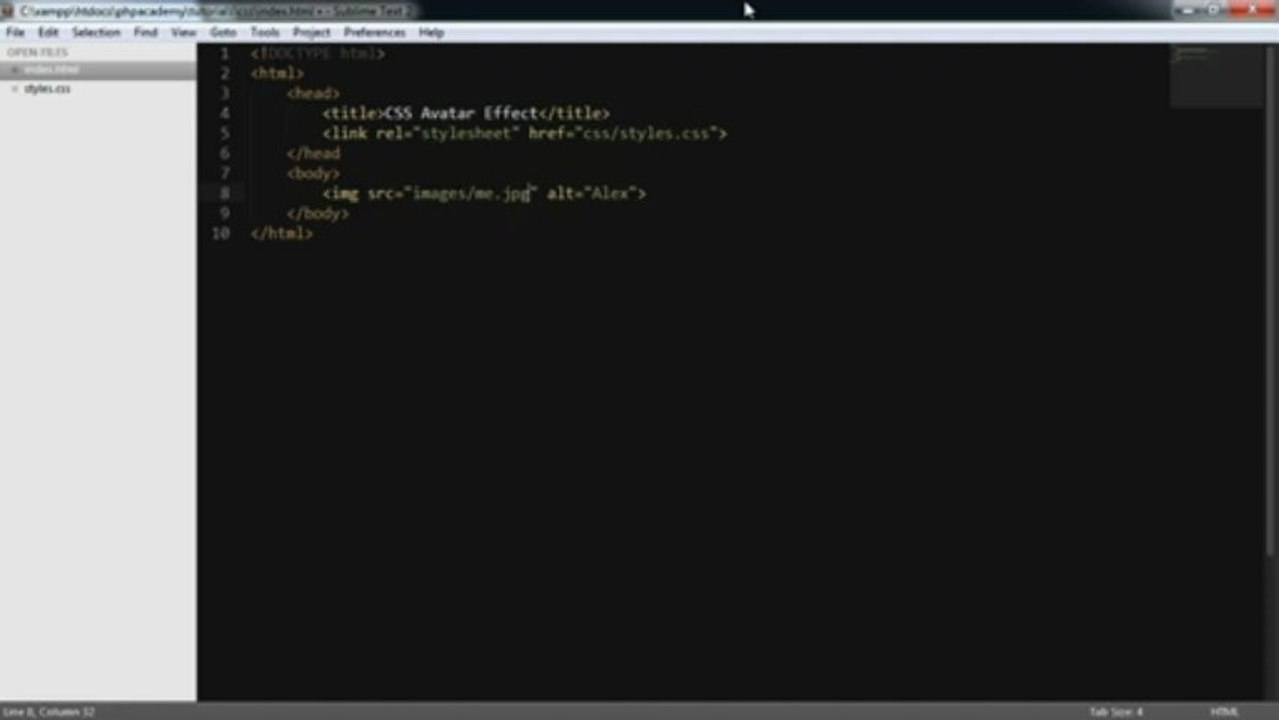
Task: Click line number 5 in the gutter
Action: pos(225,133)
